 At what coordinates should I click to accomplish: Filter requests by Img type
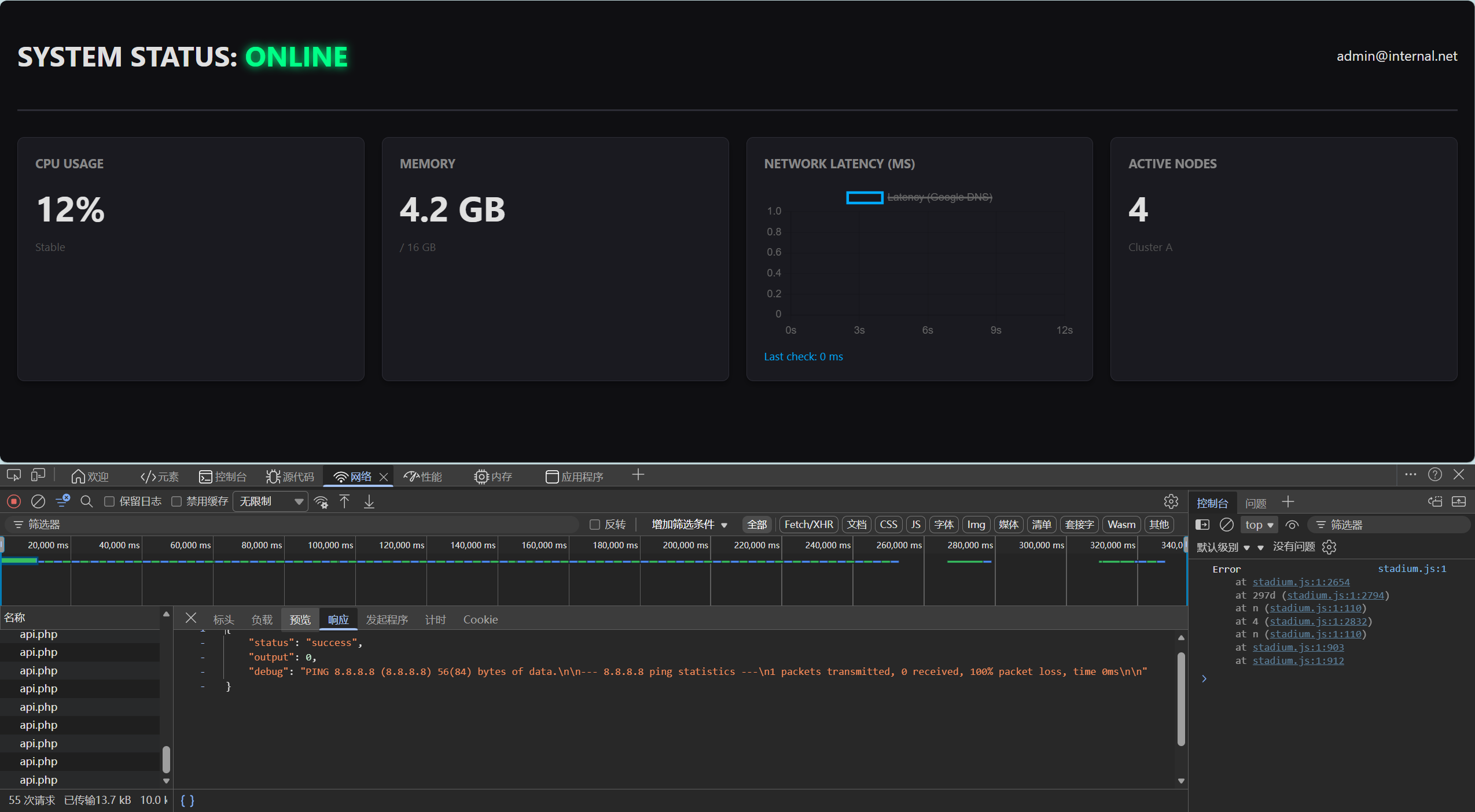click(976, 525)
